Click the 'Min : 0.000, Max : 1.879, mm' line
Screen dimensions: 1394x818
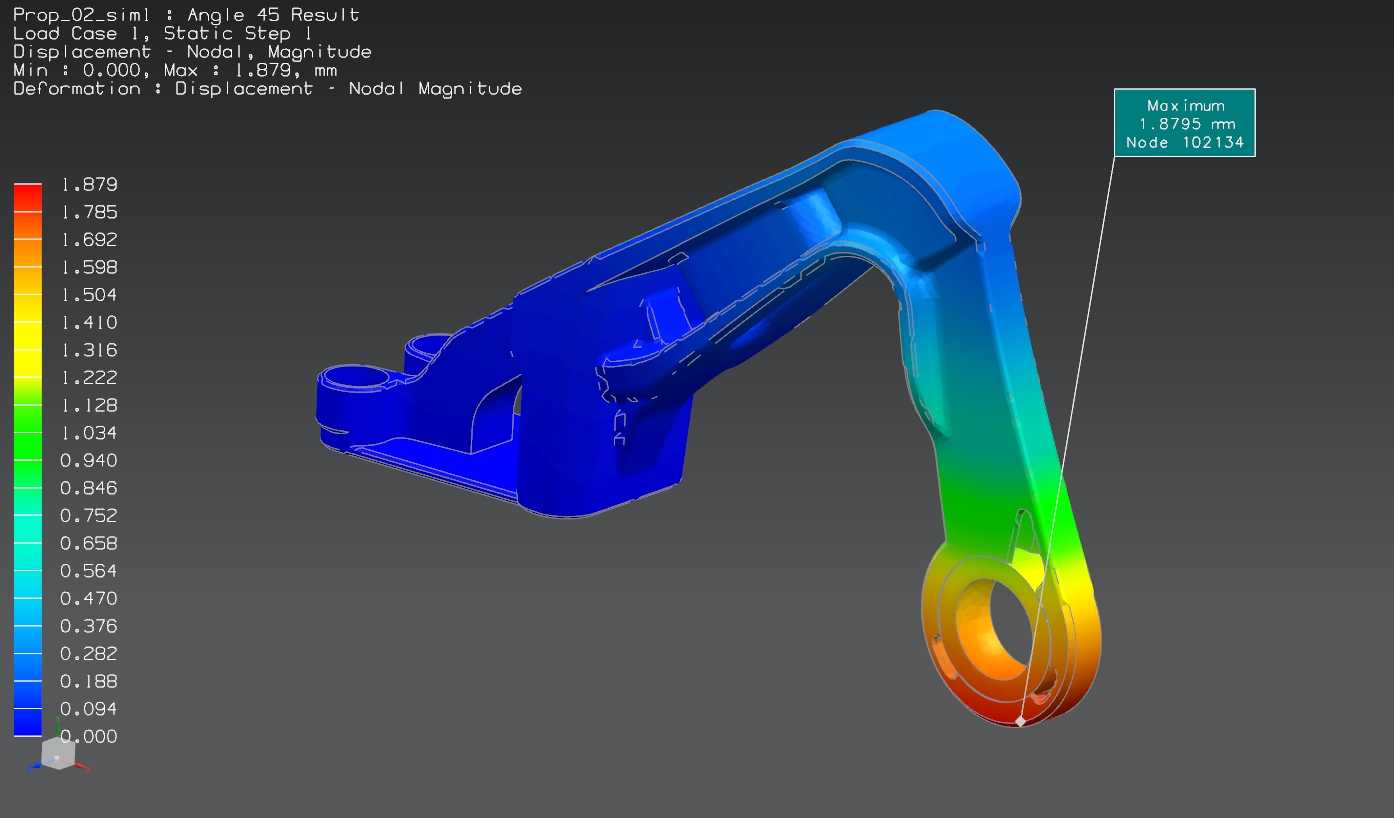175,70
